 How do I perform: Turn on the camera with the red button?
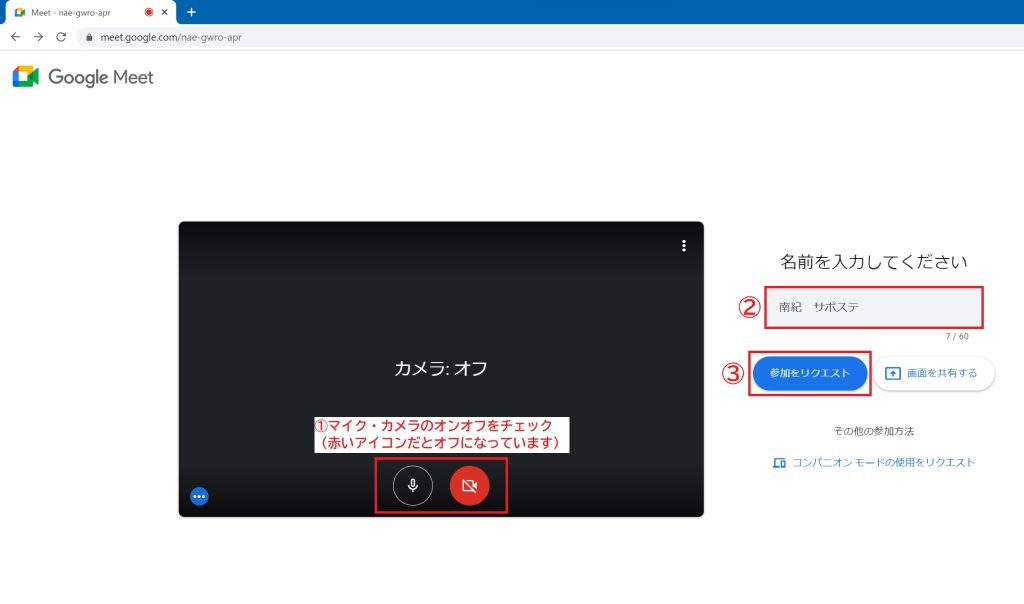(470, 485)
